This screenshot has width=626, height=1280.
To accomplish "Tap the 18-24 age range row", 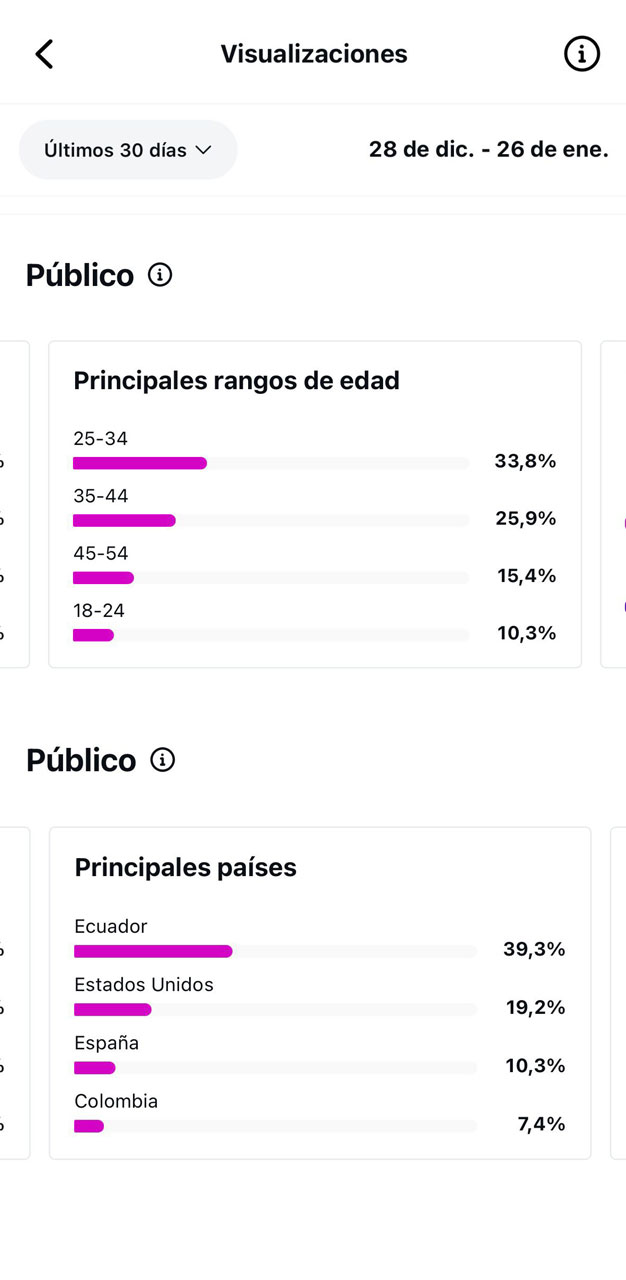I will pyautogui.click(x=270, y=624).
